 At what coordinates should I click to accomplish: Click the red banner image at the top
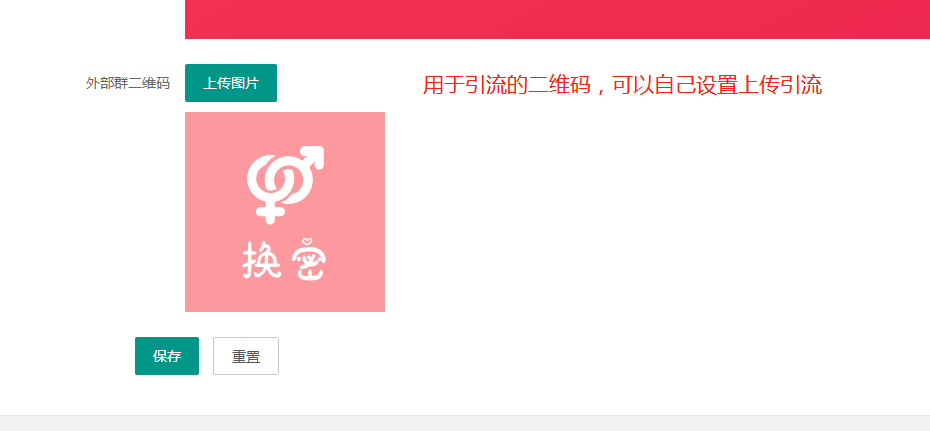click(558, 19)
